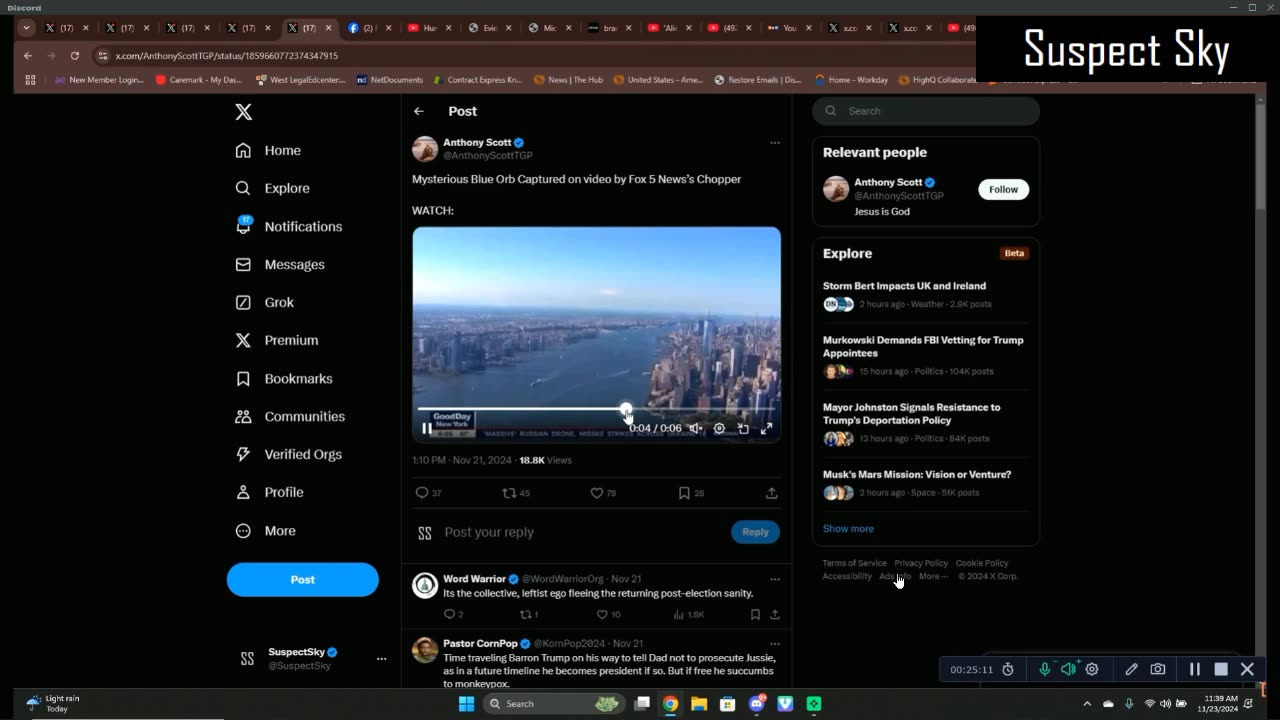
Task: Open Pastor CornPop reply options ellipsis
Action: click(774, 644)
